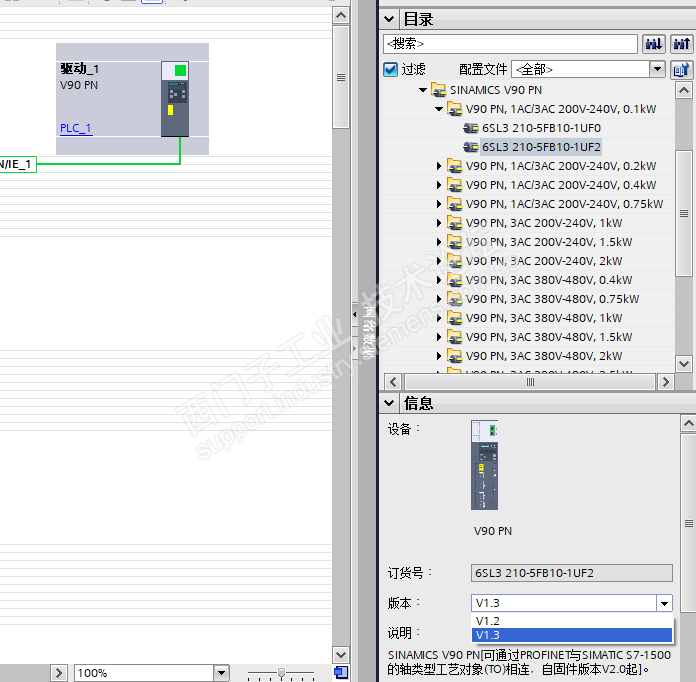Click the SINAMICS V90 PN folder icon
The image size is (696, 682).
point(439,90)
